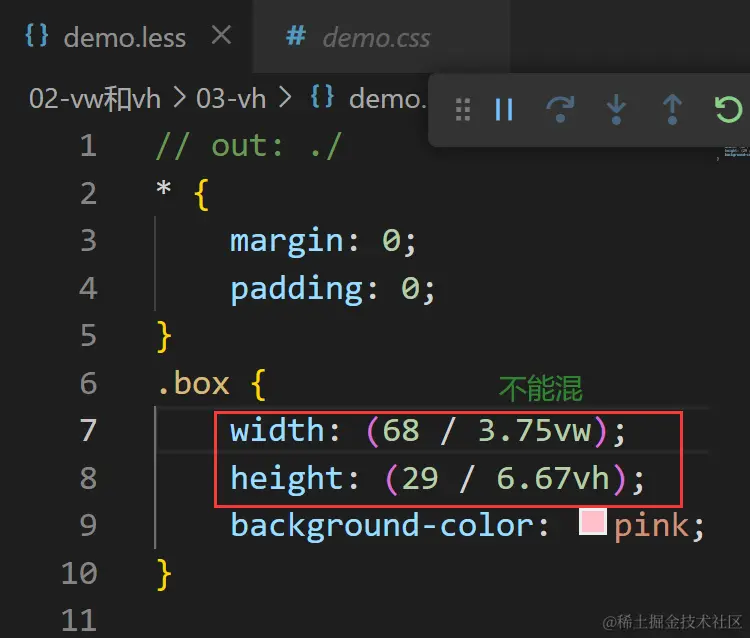Click line number 10 in the gutter
This screenshot has height=638, width=750.
(79, 573)
